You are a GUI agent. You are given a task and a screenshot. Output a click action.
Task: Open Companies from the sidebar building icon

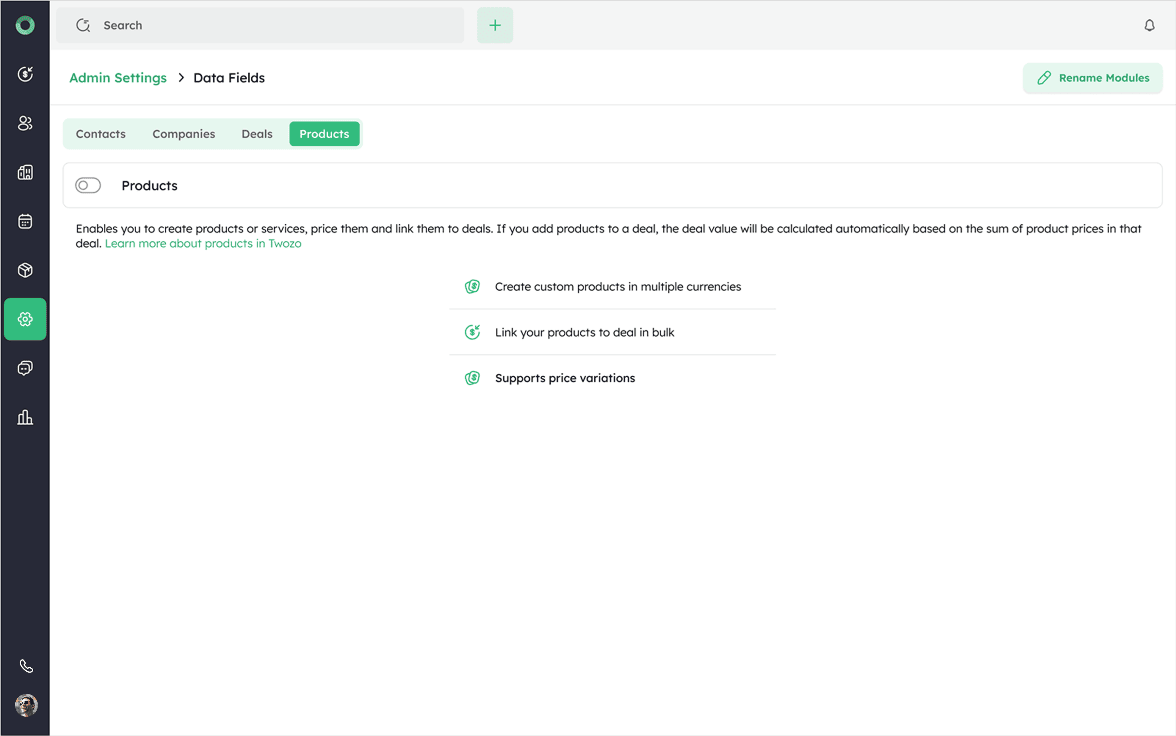[25, 172]
